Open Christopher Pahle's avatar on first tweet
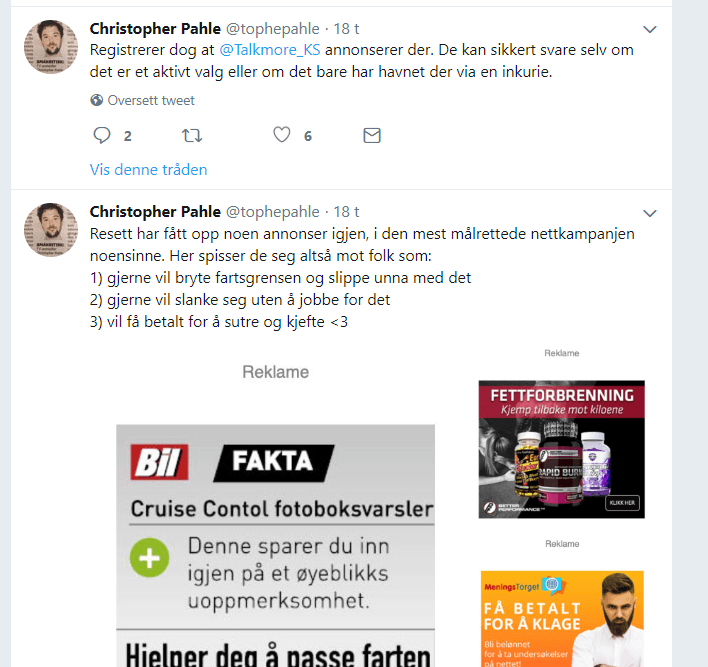Screen dimensions: 708x667 [51, 47]
